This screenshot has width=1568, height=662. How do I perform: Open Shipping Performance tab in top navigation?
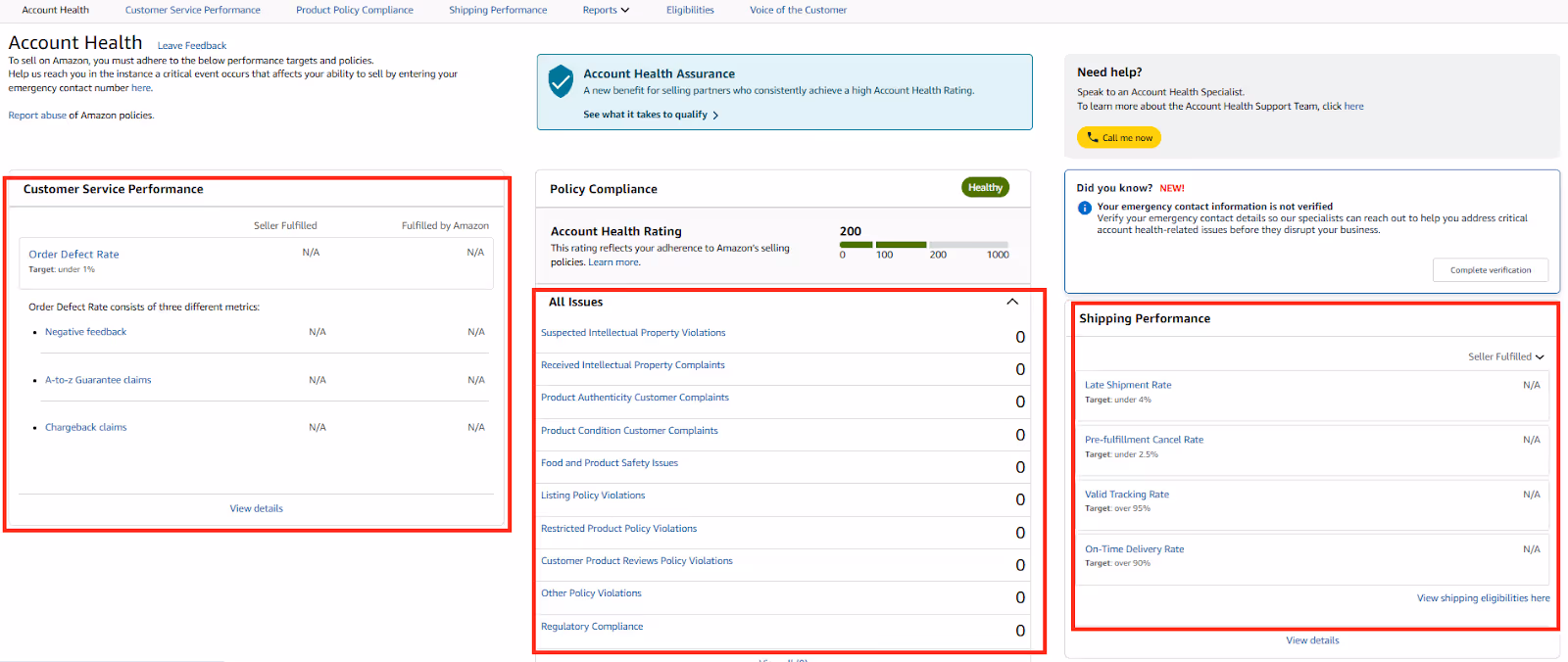[498, 10]
